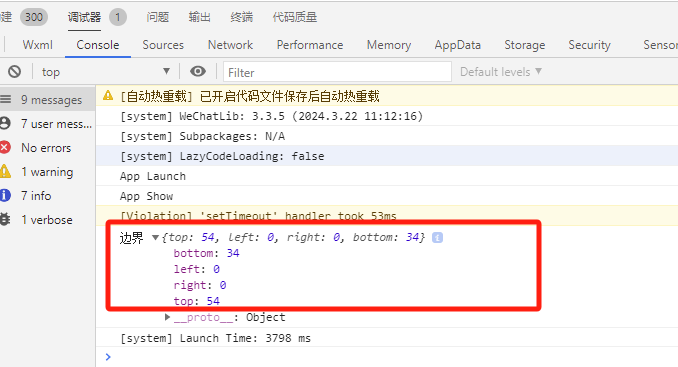Image resolution: width=678 pixels, height=367 pixels.
Task: Select the App Show log line
Action: pyautogui.click(x=146, y=196)
